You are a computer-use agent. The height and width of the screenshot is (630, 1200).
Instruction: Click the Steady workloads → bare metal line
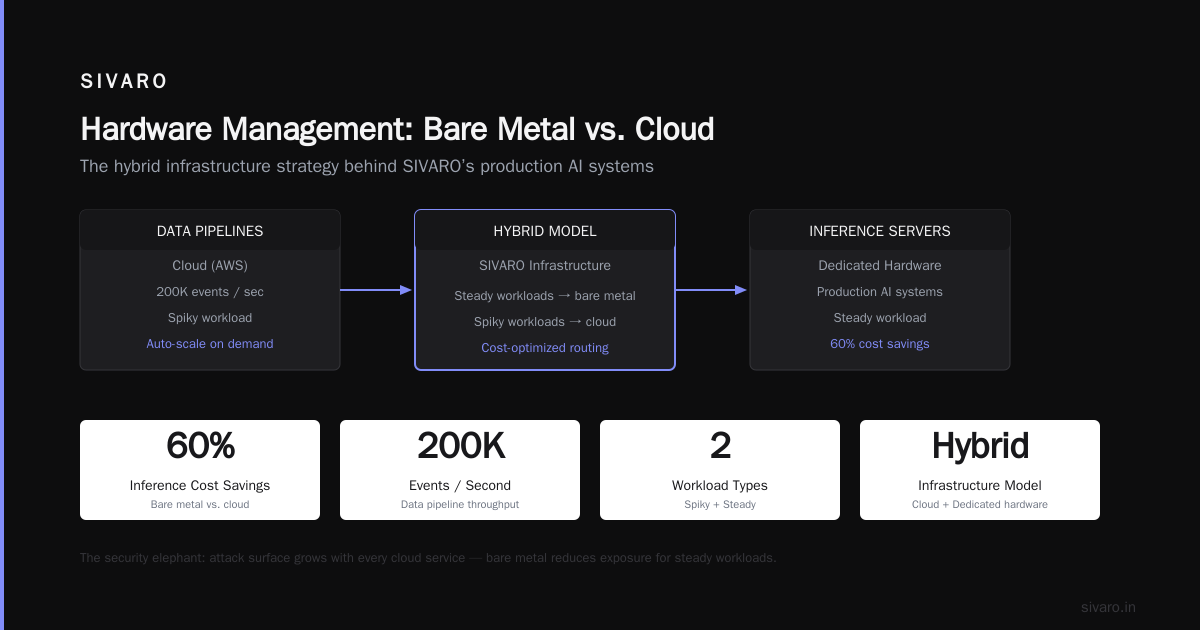tap(545, 296)
